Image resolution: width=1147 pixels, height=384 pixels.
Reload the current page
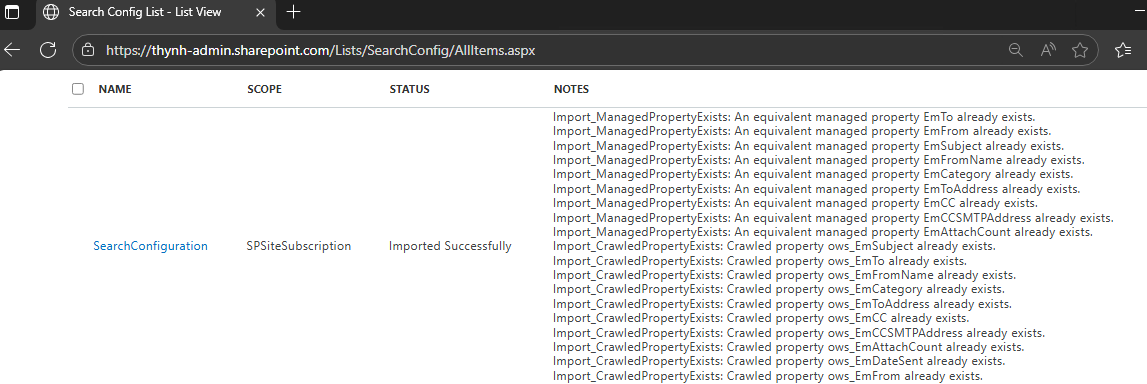click(48, 50)
